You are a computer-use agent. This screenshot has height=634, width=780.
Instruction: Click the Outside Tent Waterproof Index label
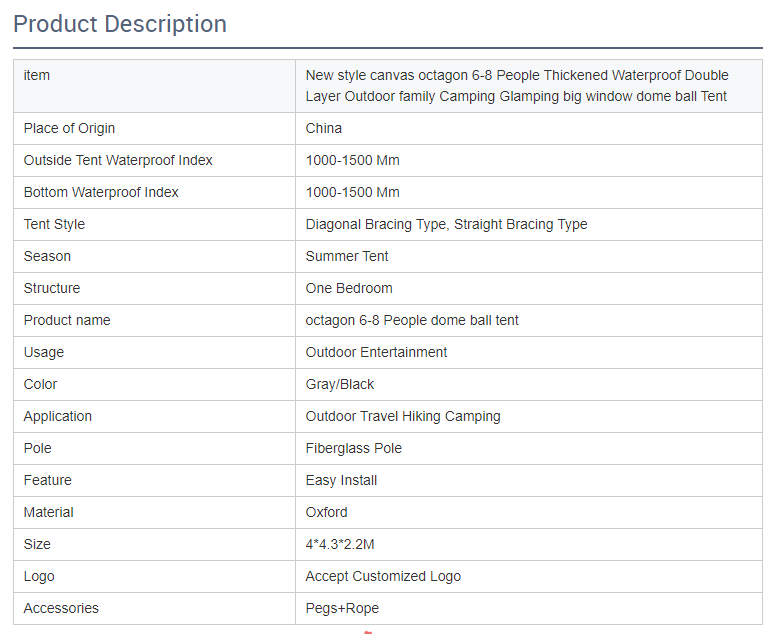(118, 160)
